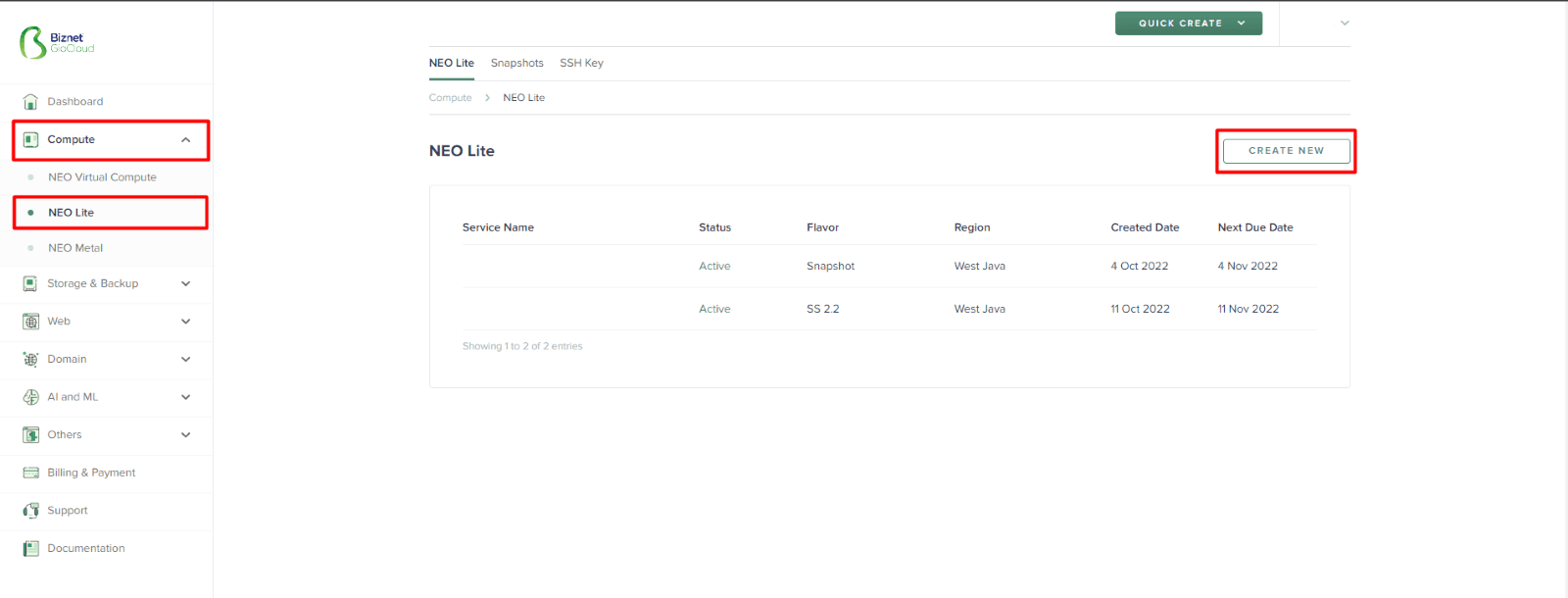Image resolution: width=1568 pixels, height=598 pixels.
Task: Click Active status in Snapshot row
Action: [x=714, y=266]
